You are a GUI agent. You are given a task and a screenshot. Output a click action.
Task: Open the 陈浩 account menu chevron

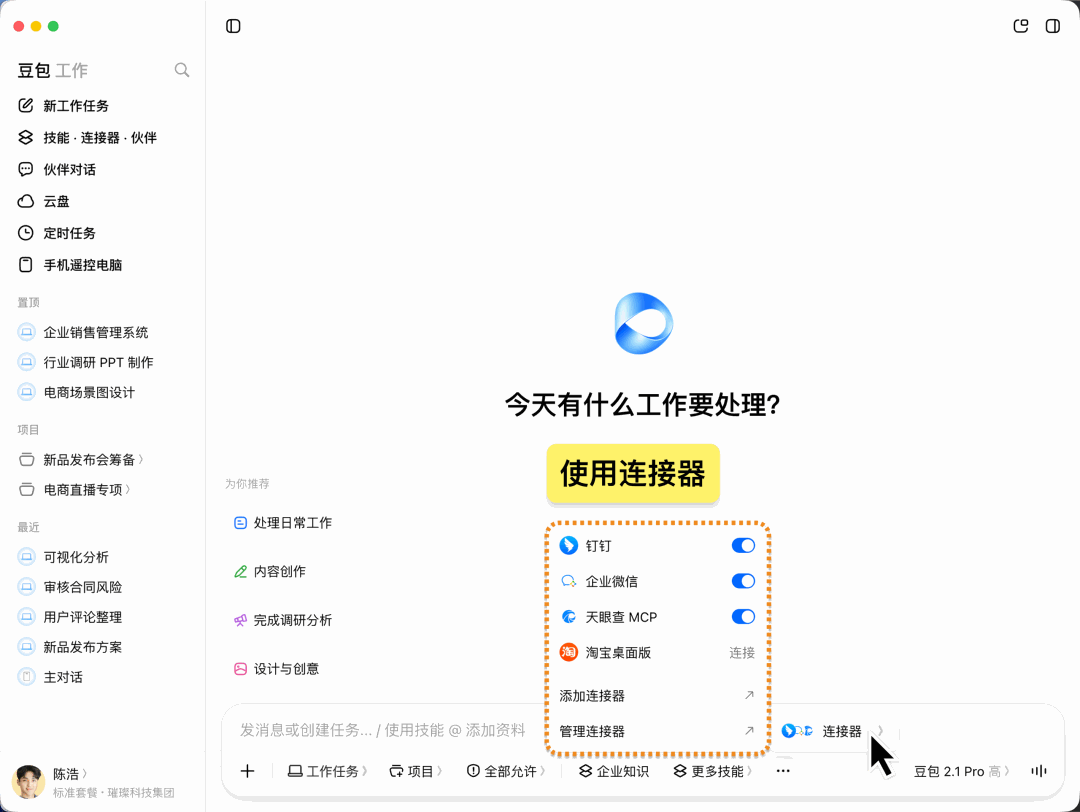pos(85,774)
